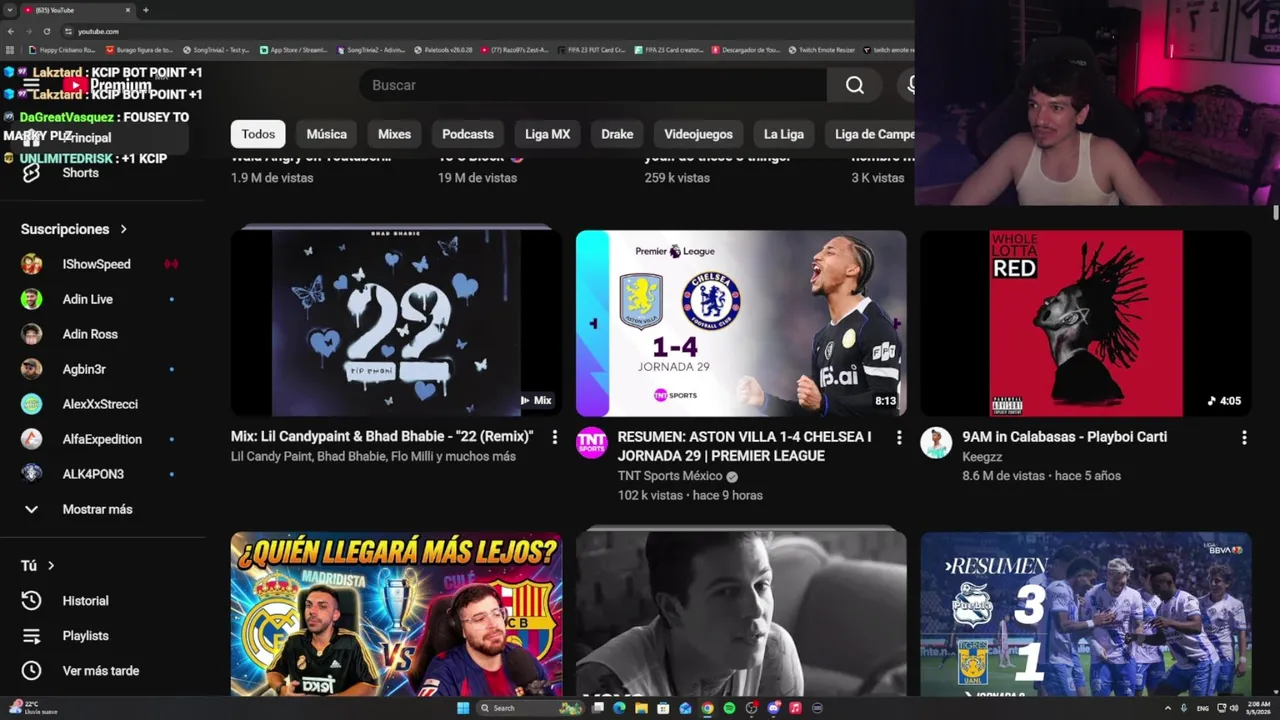Image resolution: width=1280 pixels, height=720 pixels.
Task: Open options menu for Aston Villa resumen
Action: click(899, 438)
